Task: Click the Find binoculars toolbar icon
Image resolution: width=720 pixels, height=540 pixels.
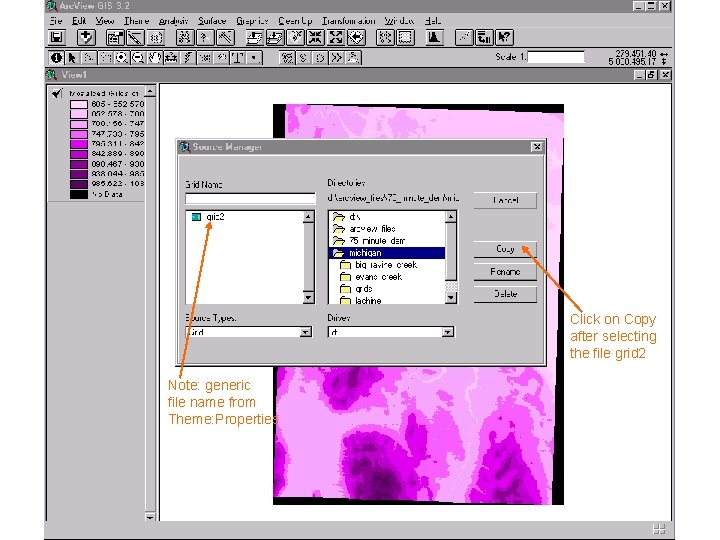Action: pos(185,37)
